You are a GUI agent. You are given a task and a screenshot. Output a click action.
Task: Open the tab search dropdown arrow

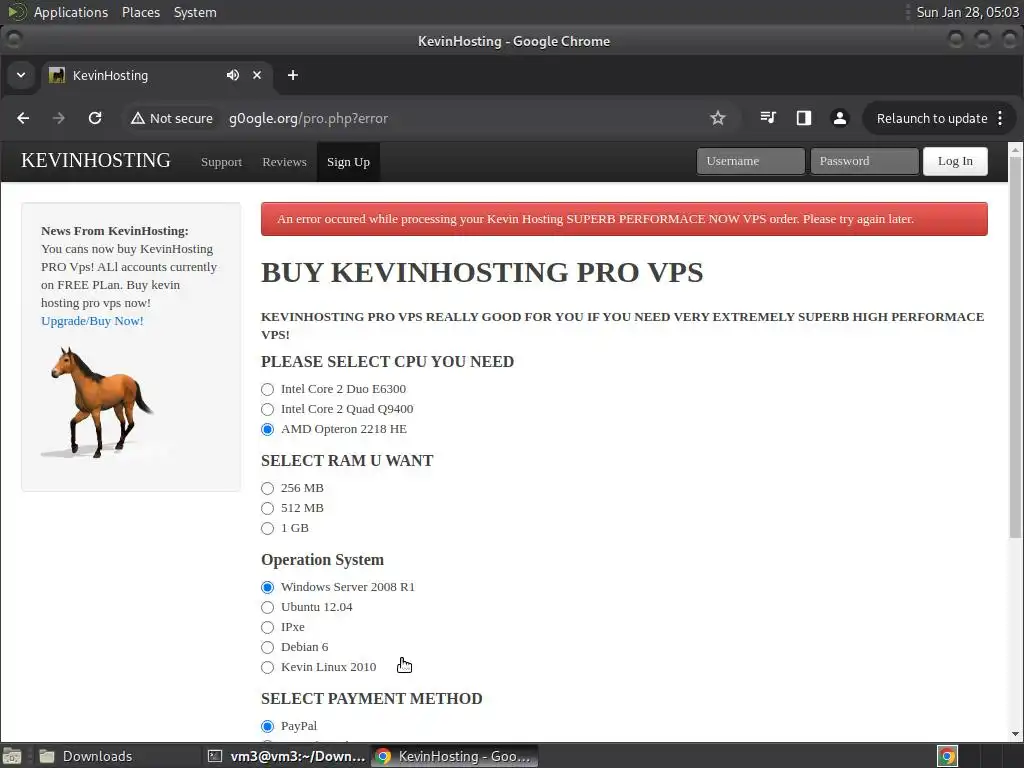pyautogui.click(x=21, y=75)
